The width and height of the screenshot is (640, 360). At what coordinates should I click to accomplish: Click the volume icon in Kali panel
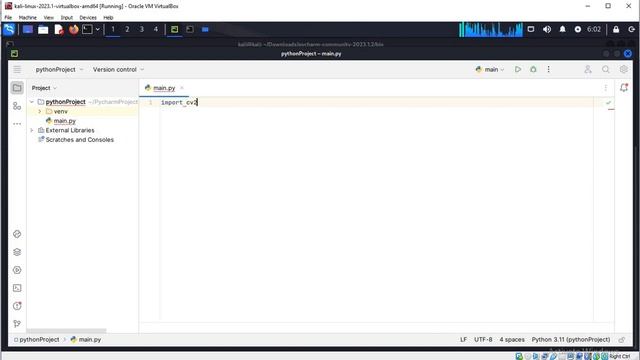tap(547, 29)
